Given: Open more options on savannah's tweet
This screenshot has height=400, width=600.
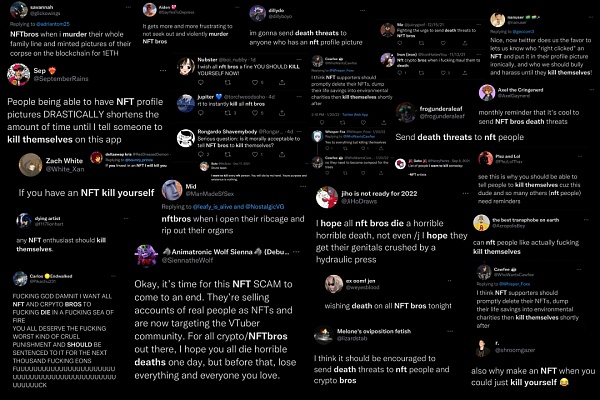Looking at the screenshot, I should [129, 7].
